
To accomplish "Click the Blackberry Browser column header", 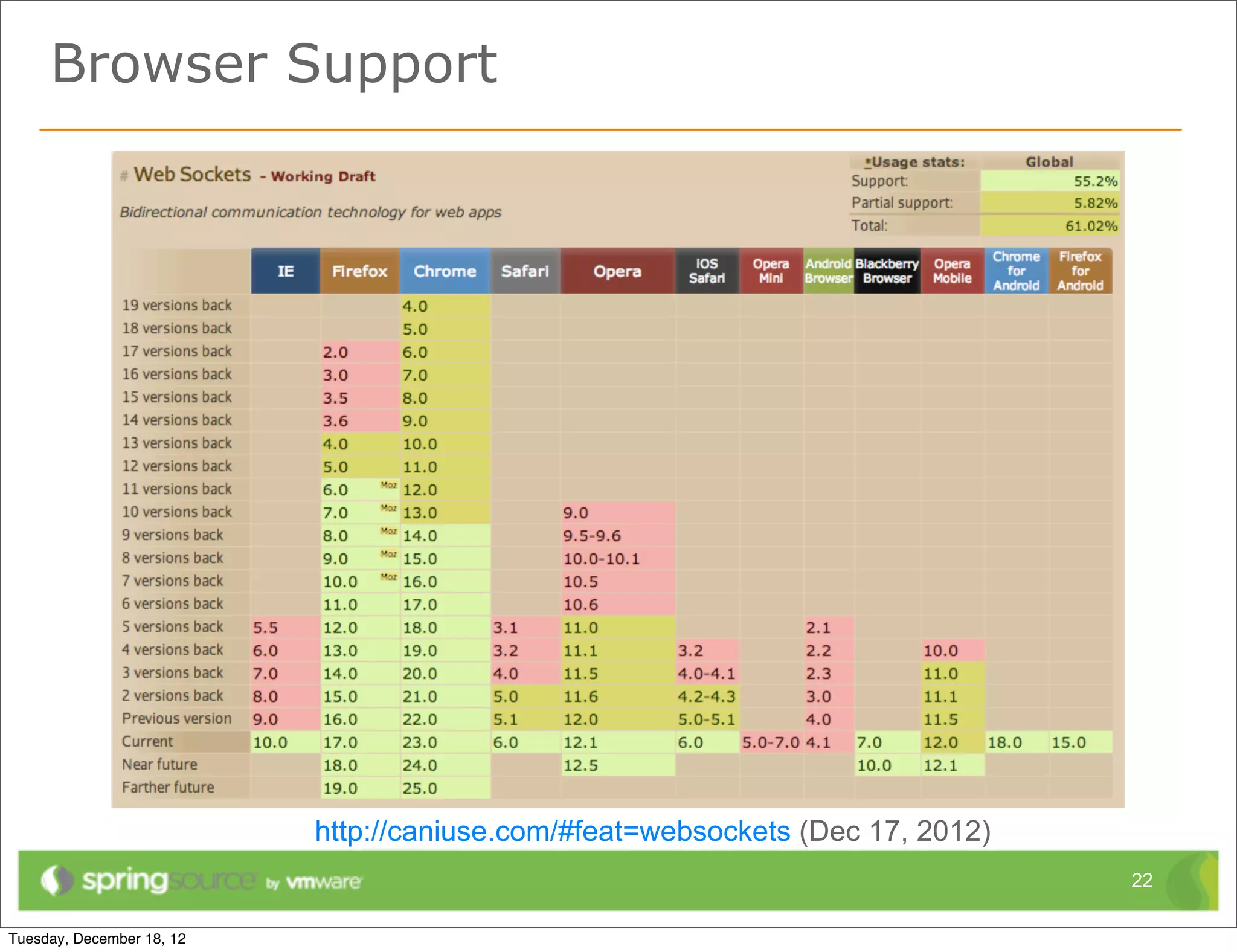I will pyautogui.click(x=887, y=271).
